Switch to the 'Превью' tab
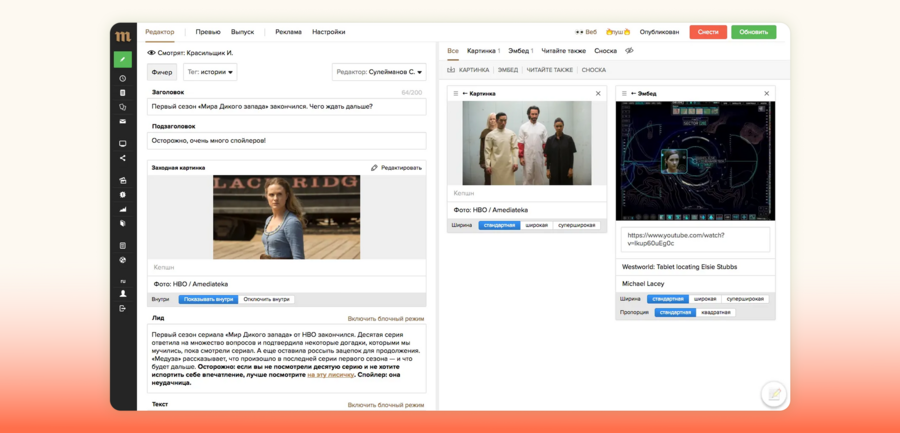The width and height of the screenshot is (900, 433). tap(208, 32)
